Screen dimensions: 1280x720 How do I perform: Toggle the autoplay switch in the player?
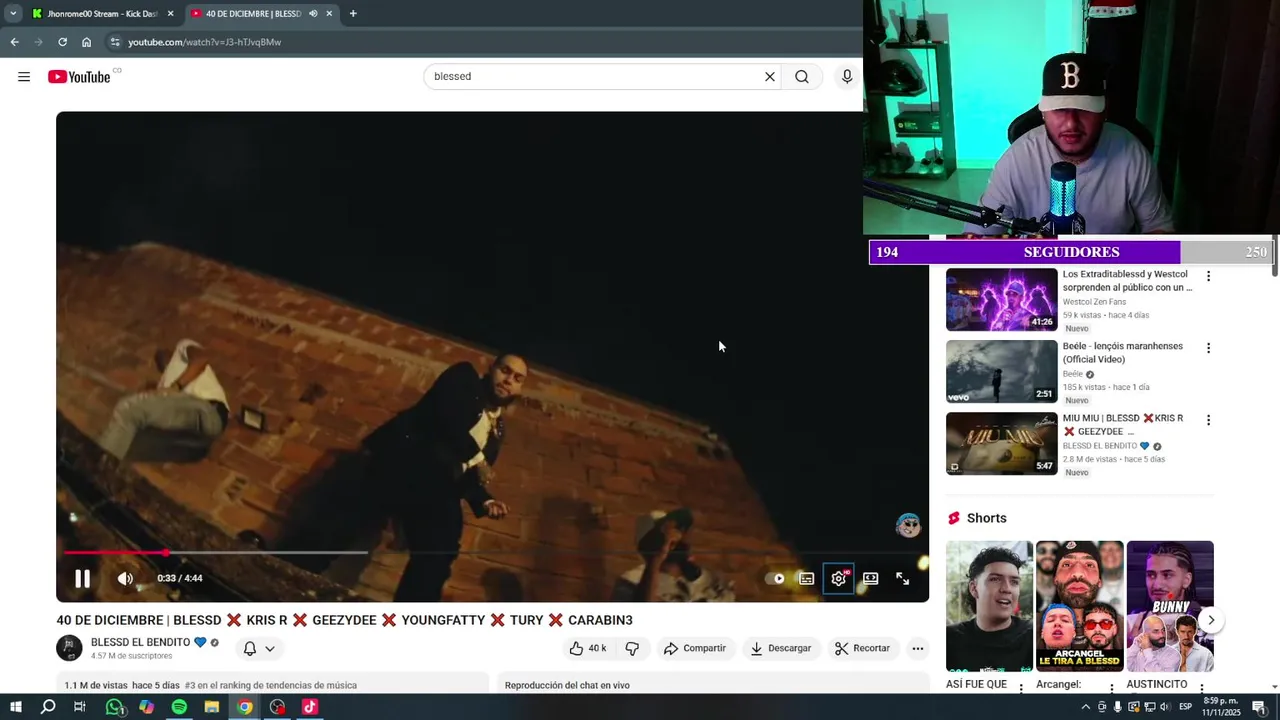pyautogui.click(x=775, y=578)
